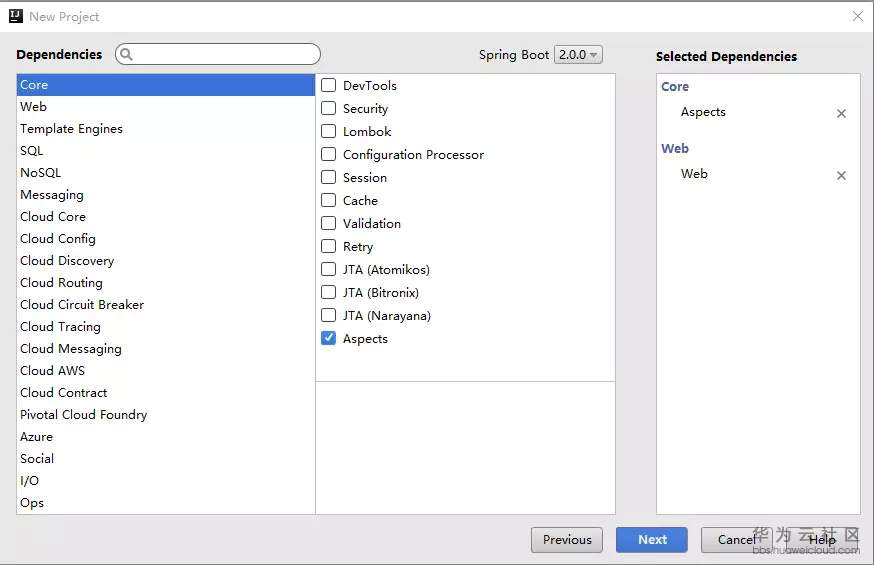Tick the Lombok checkbox
874x565 pixels.
328,131
